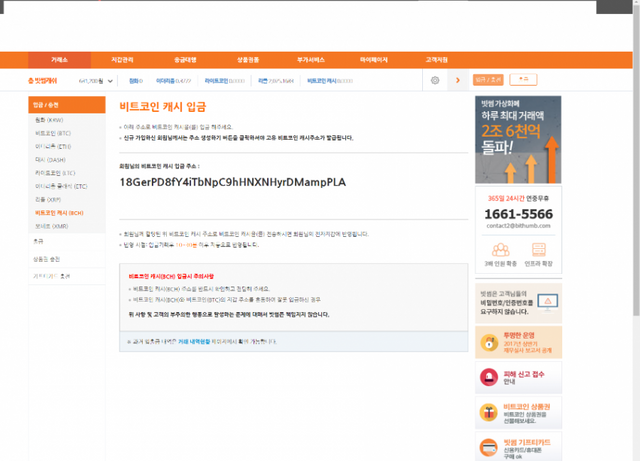Select 비트코인 (BTC) in the sidebar
The image size is (640, 461).
click(x=53, y=133)
